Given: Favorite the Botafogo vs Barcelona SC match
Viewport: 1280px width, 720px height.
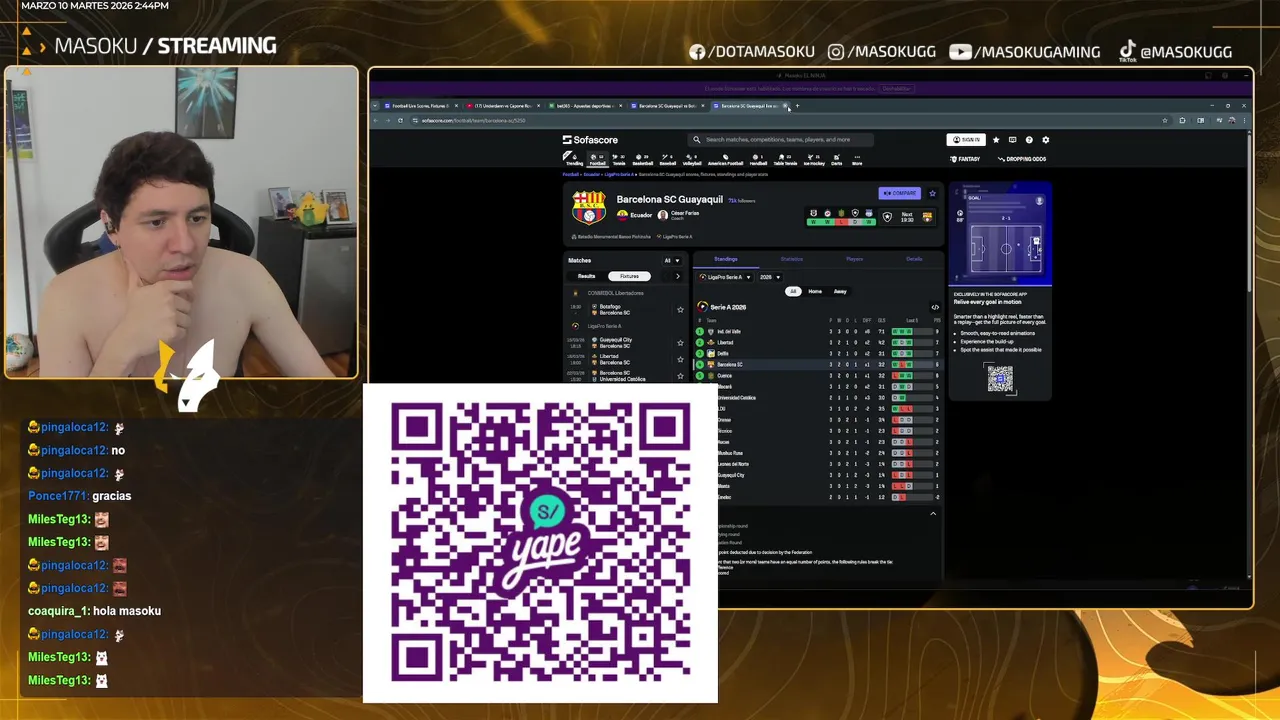Looking at the screenshot, I should [680, 309].
